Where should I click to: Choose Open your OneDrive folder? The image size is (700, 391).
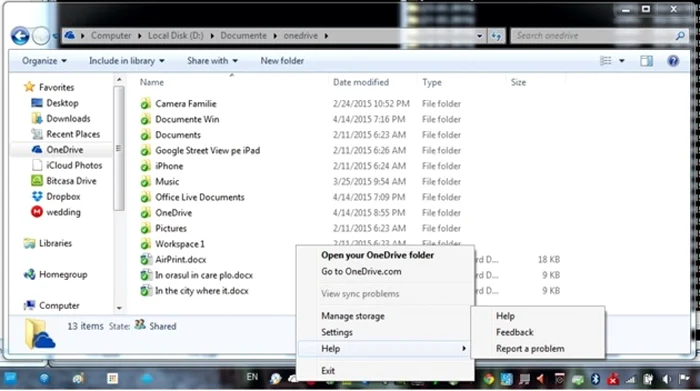click(377, 255)
